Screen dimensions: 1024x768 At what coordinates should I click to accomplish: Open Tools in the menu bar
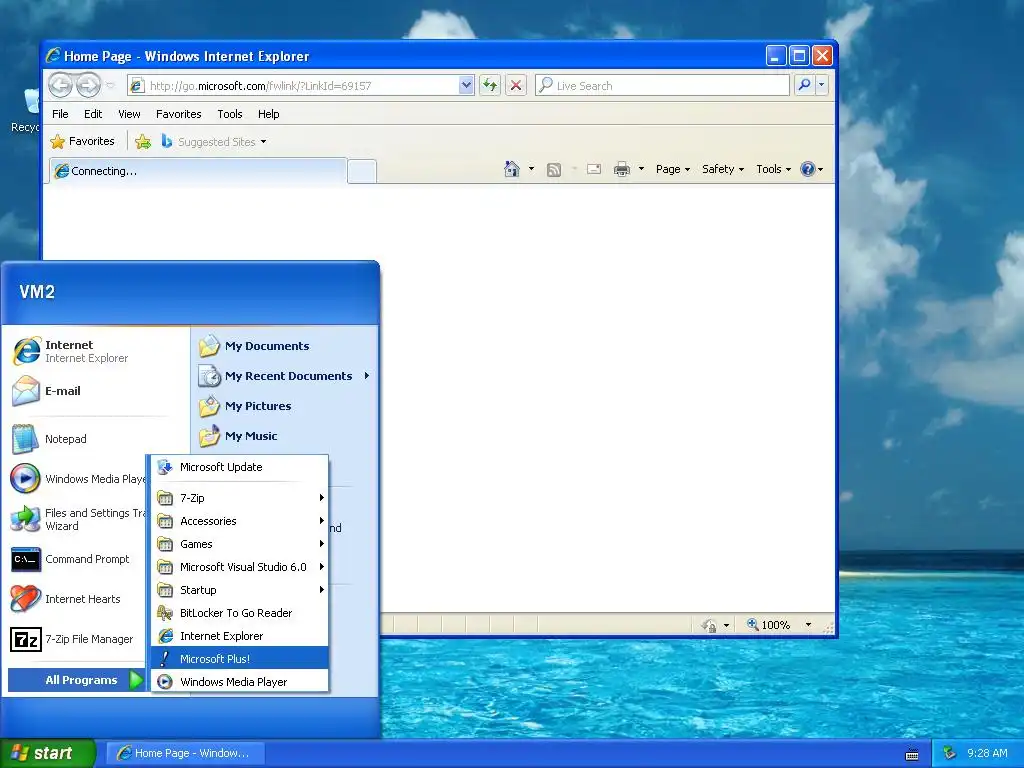coord(230,114)
